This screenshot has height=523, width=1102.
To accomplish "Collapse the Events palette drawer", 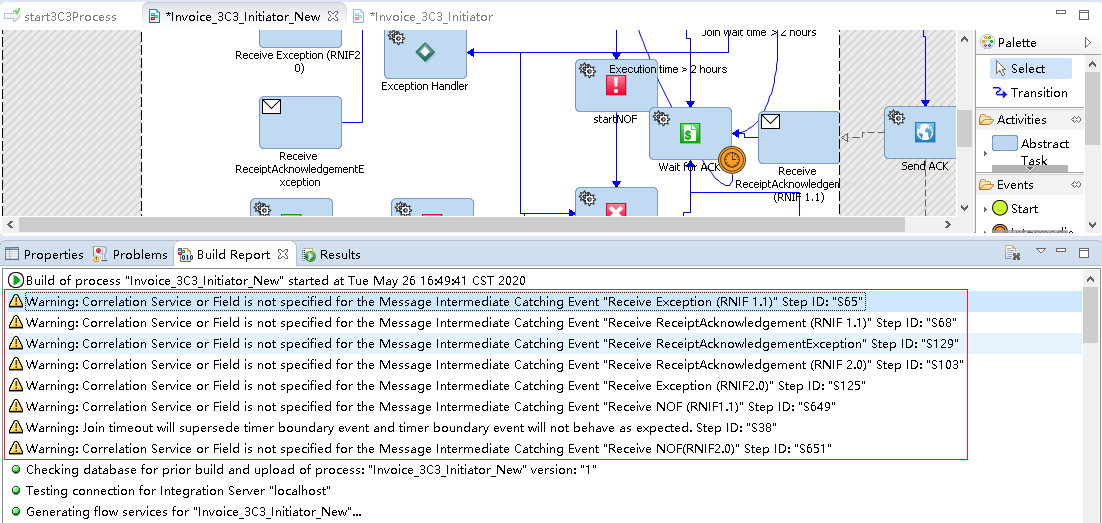I will (1076, 185).
